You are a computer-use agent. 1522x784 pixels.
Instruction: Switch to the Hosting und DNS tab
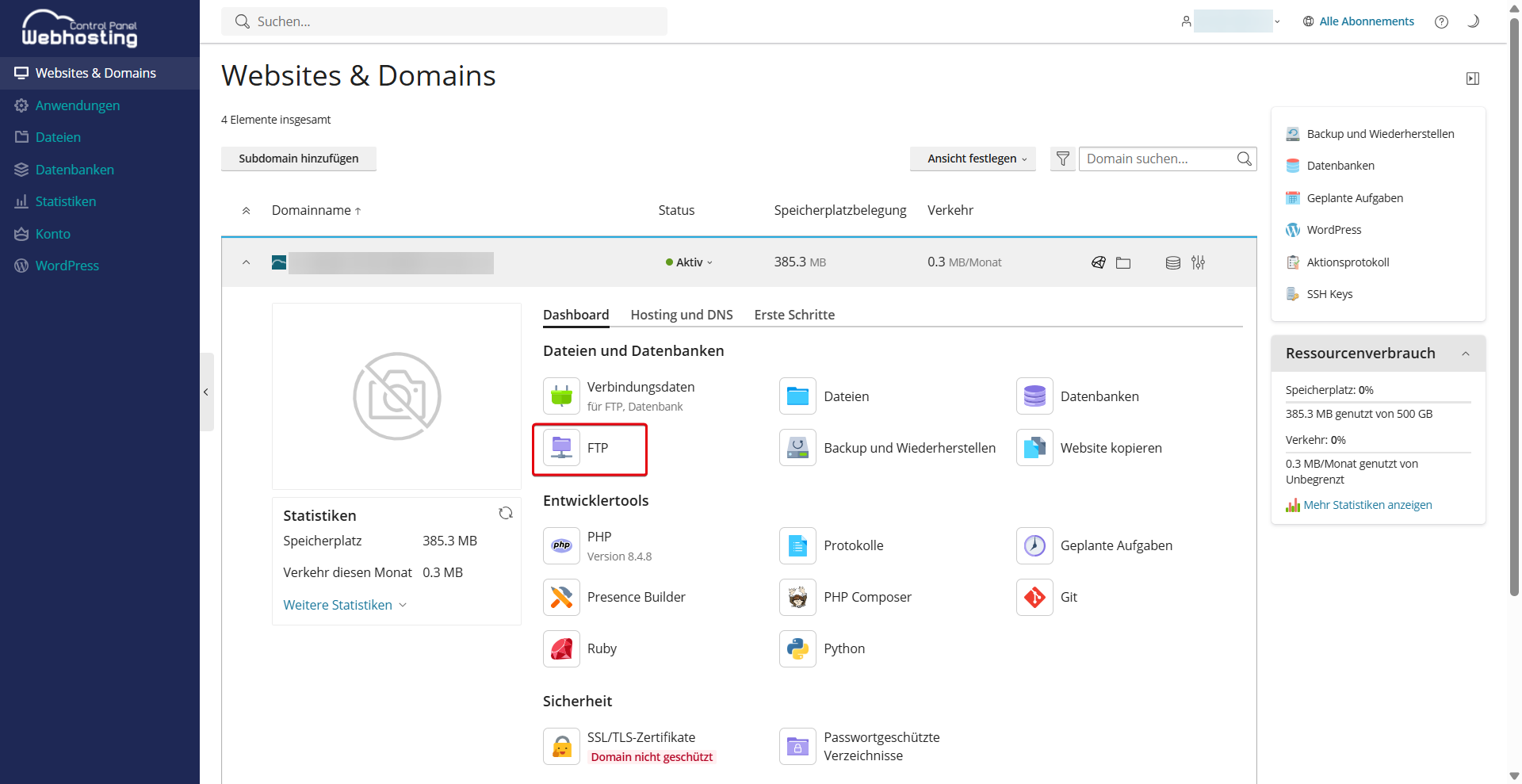pos(681,315)
